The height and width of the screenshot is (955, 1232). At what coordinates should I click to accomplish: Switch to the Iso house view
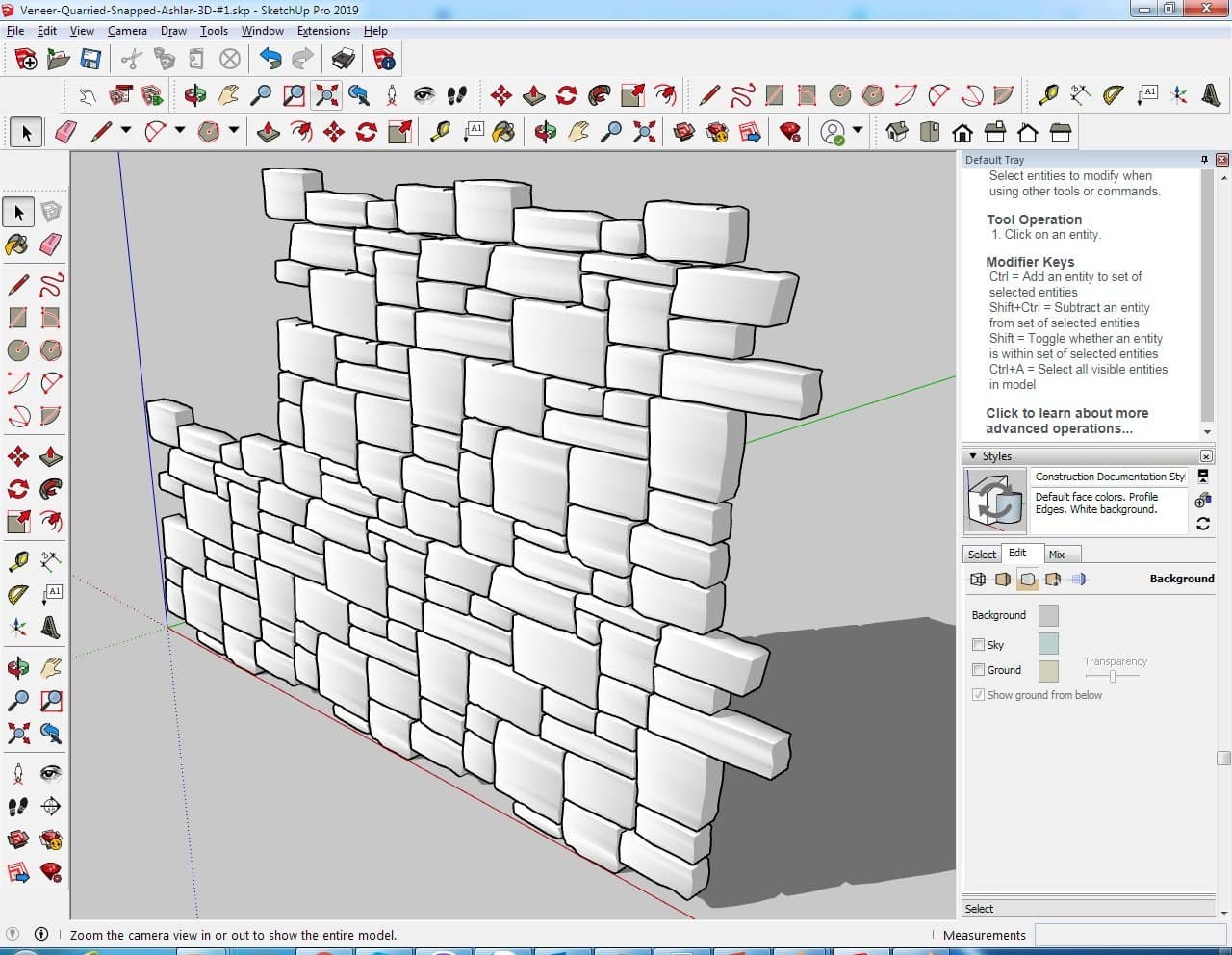click(x=897, y=132)
